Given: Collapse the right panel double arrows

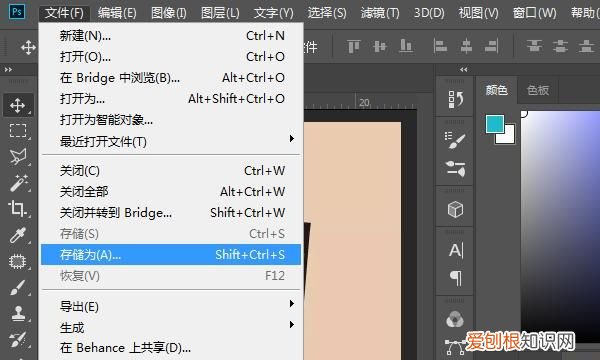Looking at the screenshot, I should point(463,70).
